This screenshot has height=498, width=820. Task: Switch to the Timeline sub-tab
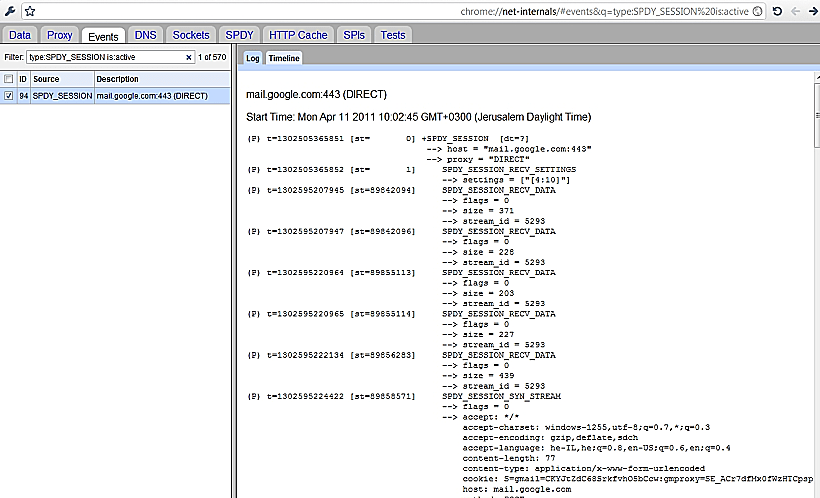pos(283,59)
